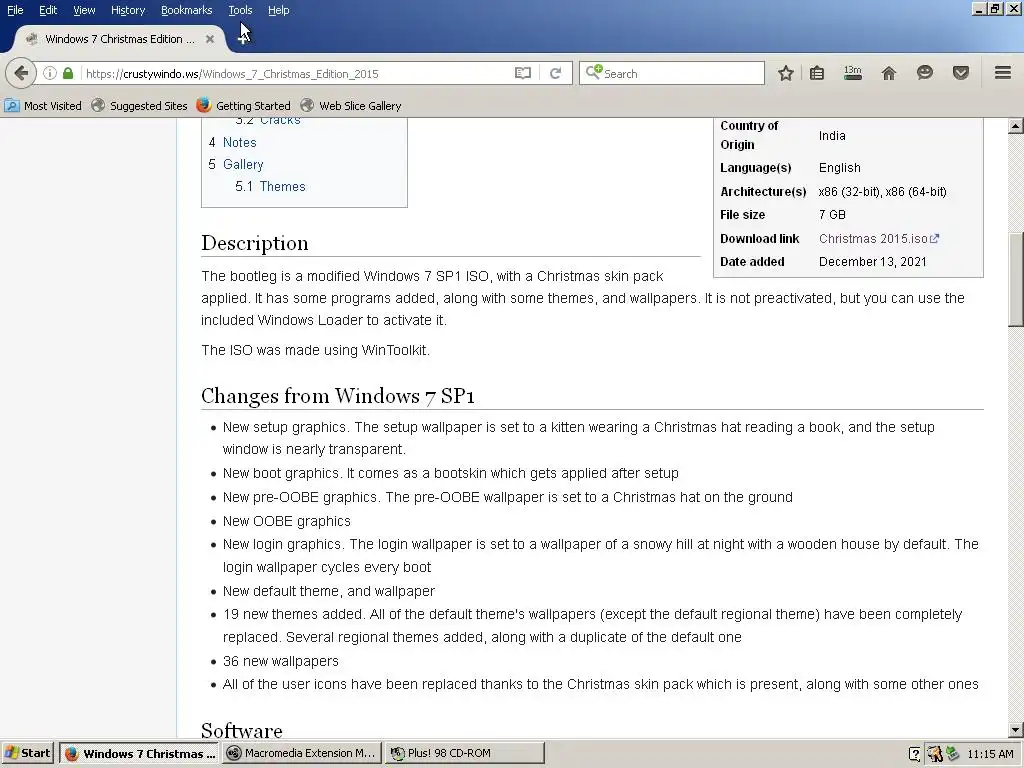Image resolution: width=1024 pixels, height=768 pixels.
Task: Click the "36 new wallpapers" bullet
Action: tap(281, 662)
